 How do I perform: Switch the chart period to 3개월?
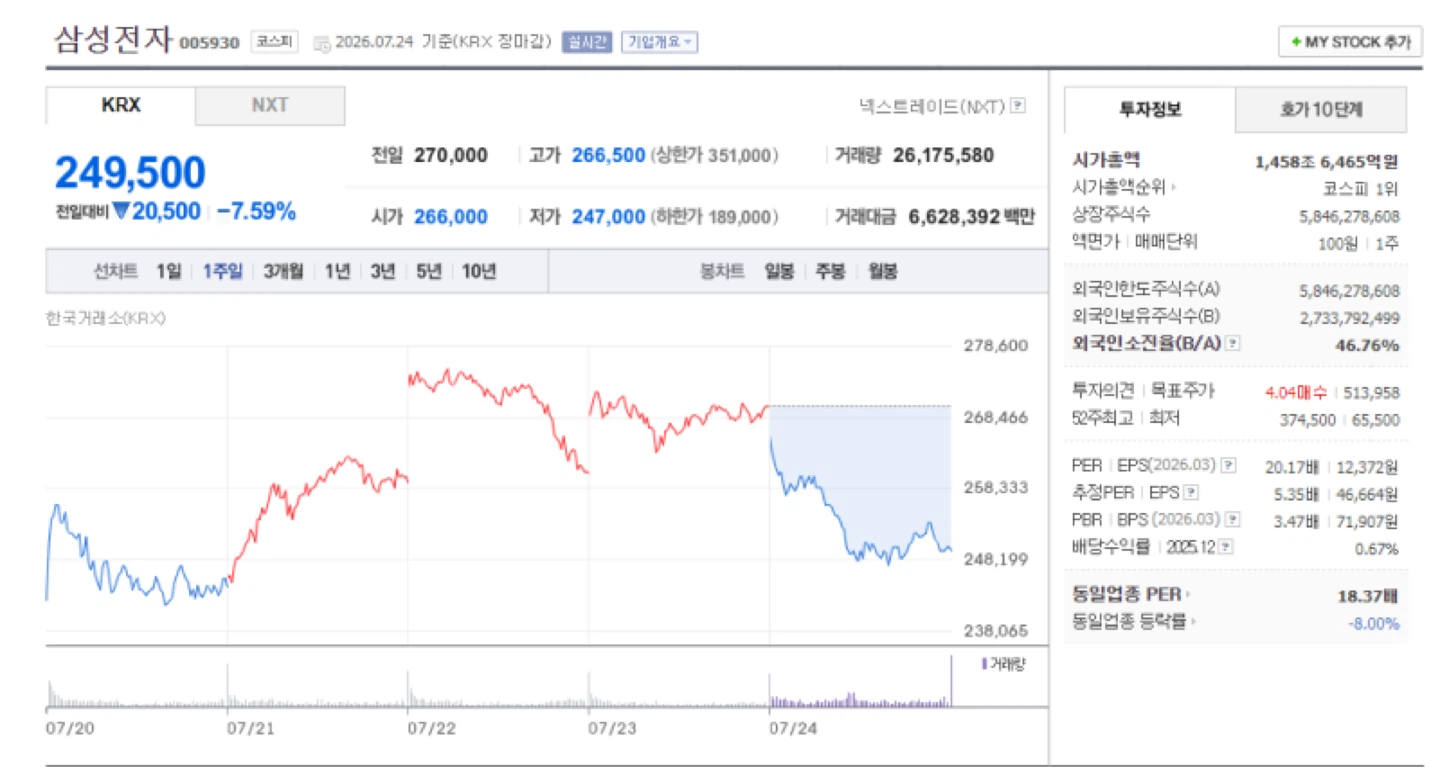283,271
